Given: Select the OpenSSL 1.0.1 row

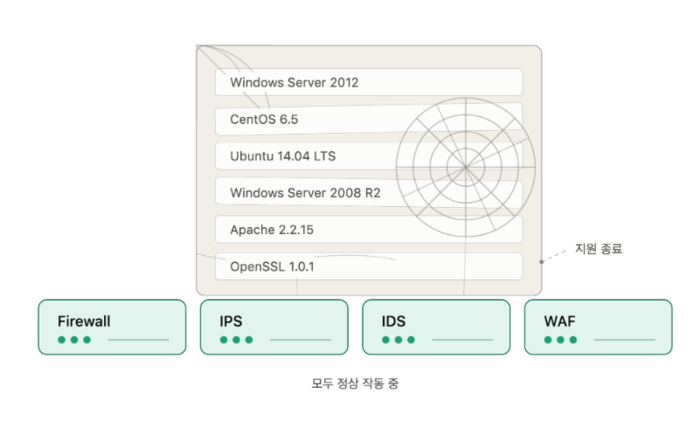Looking at the screenshot, I should point(369,267).
